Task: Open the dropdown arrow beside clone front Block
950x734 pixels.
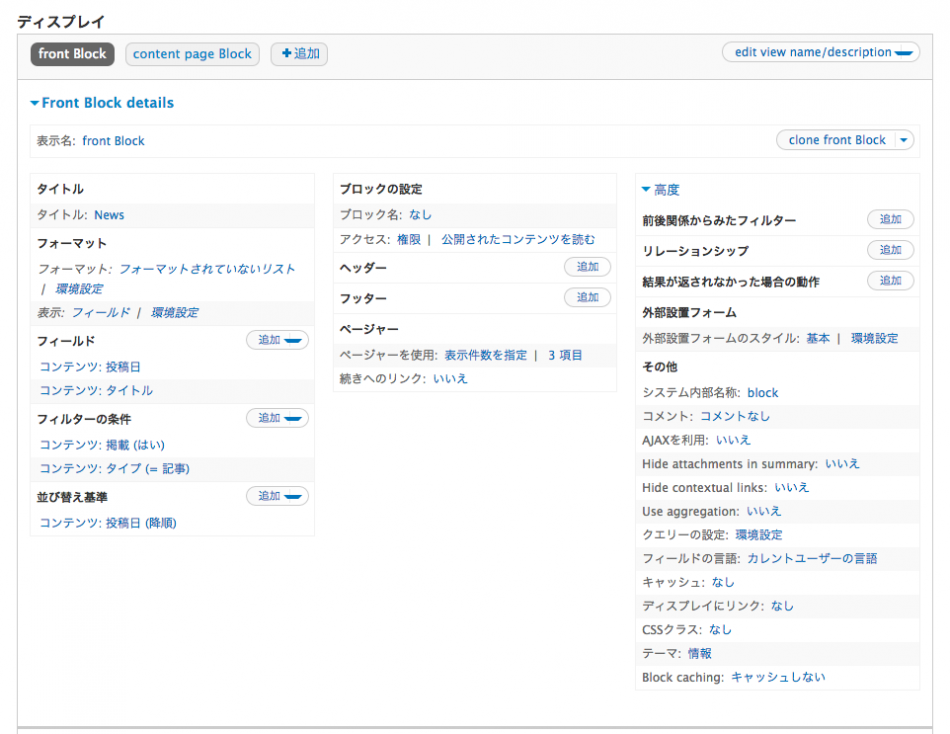Action: point(905,140)
